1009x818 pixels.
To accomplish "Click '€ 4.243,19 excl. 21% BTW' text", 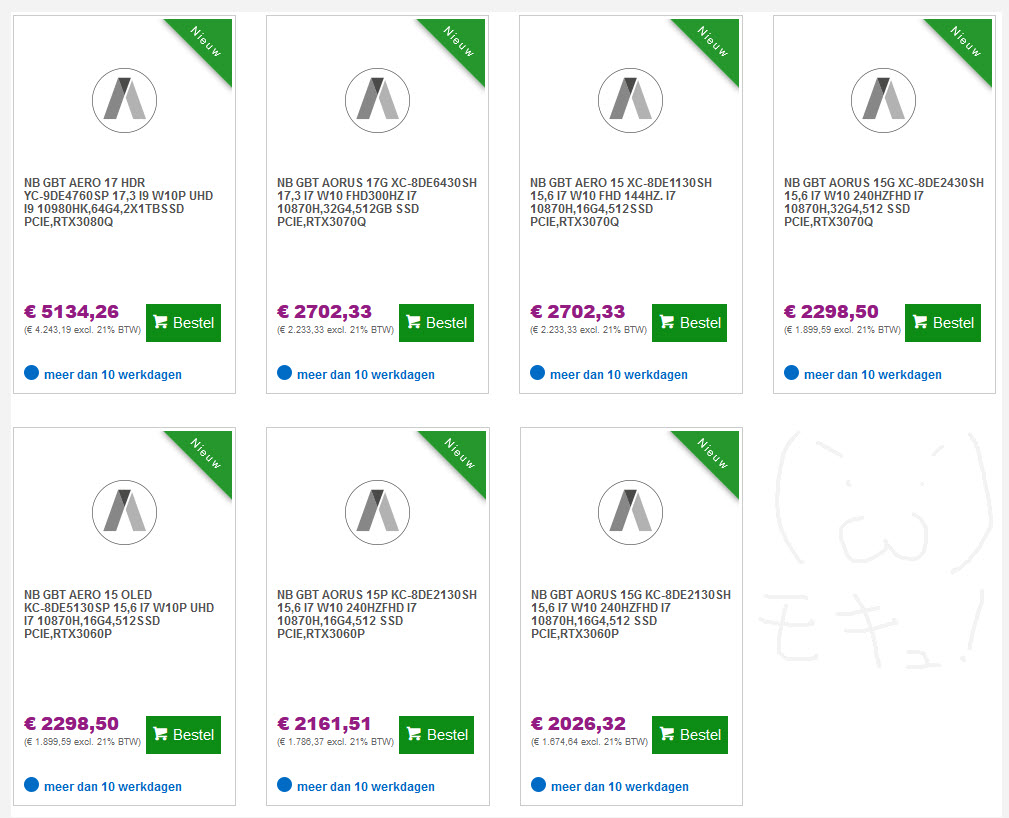I will (x=82, y=330).
